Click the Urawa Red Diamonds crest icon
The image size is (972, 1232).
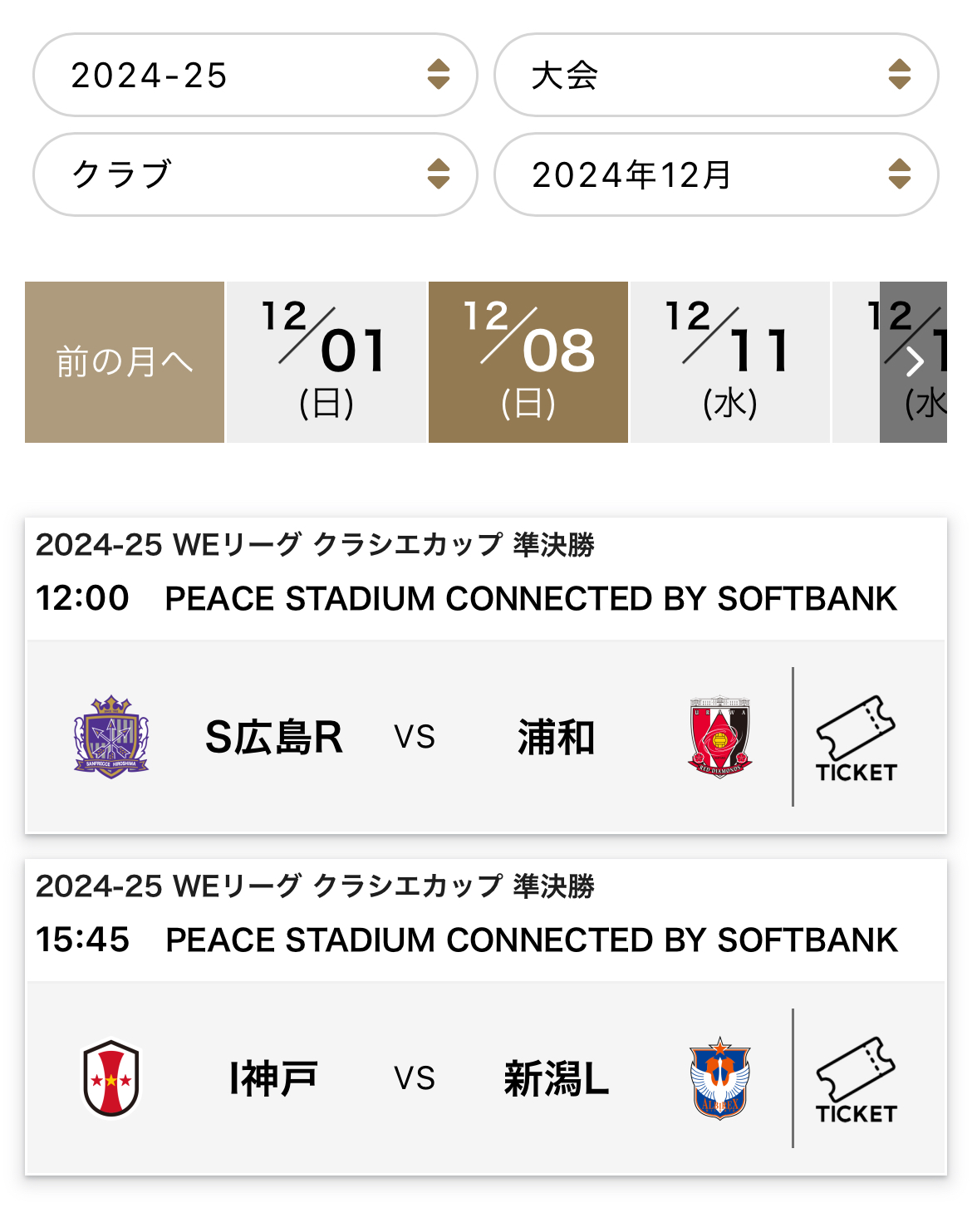[x=720, y=737]
